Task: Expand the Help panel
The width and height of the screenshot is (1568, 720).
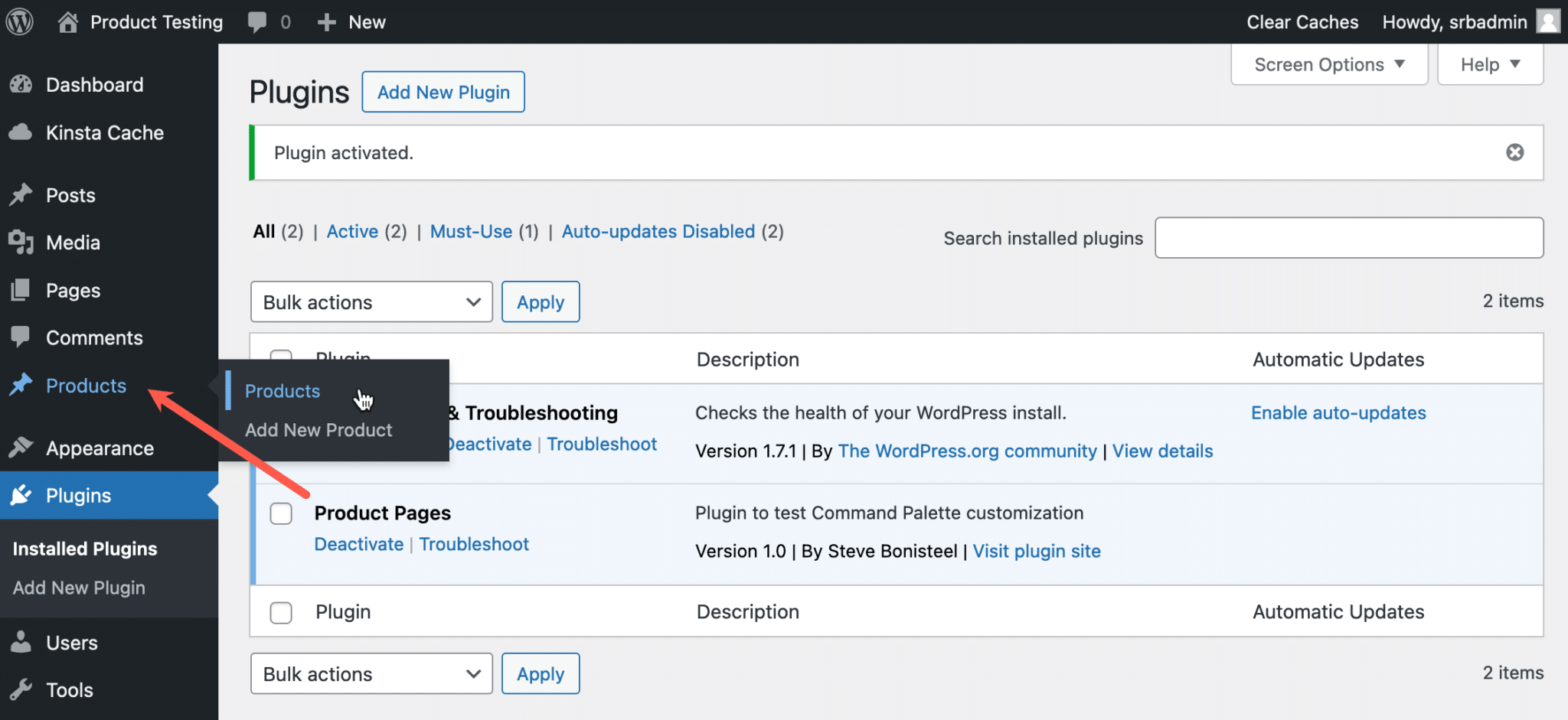Action: click(1489, 64)
